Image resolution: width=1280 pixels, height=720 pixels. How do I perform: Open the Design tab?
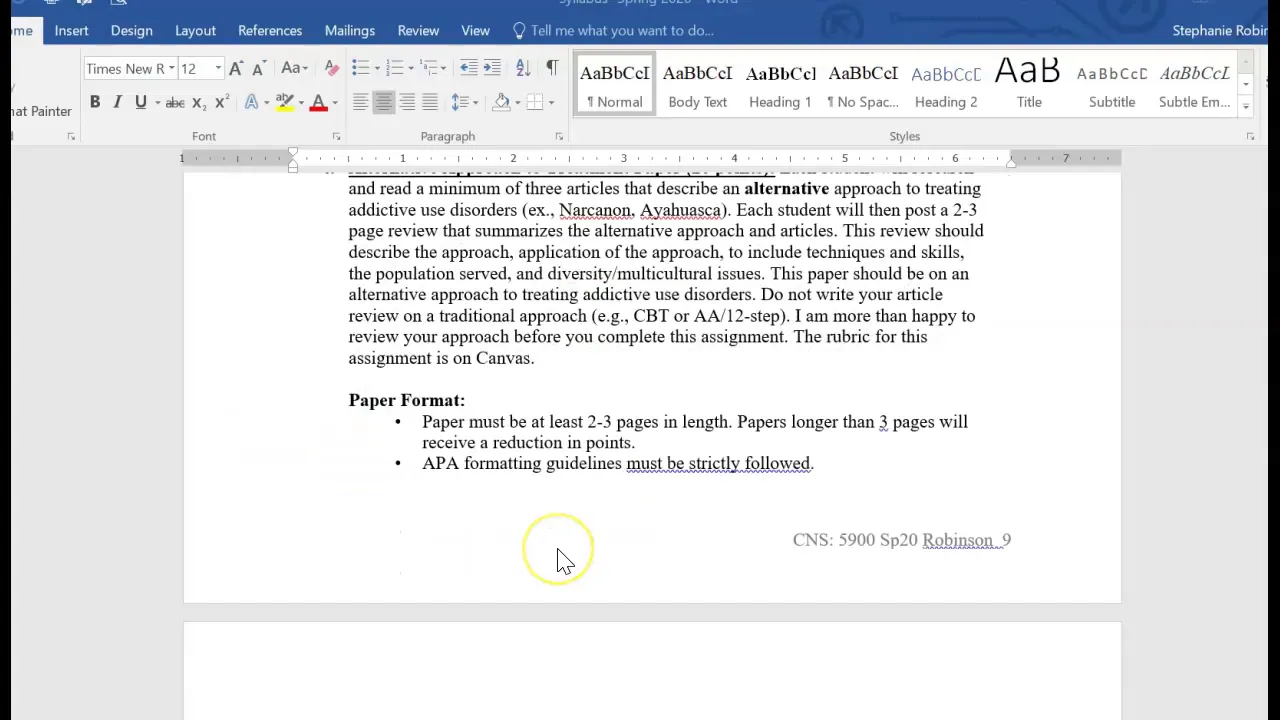pos(131,30)
